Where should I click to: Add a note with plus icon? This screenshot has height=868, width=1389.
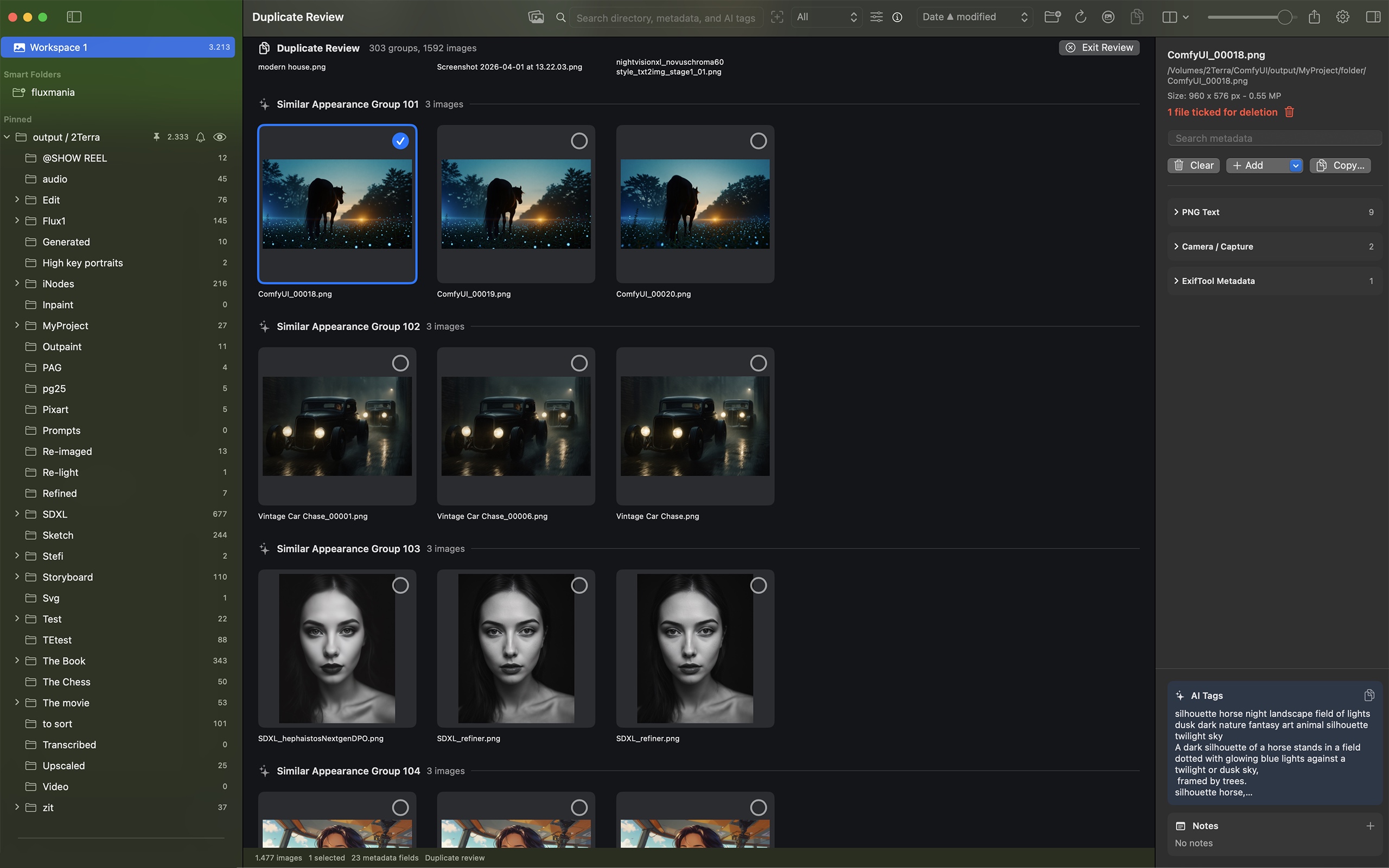1370,826
